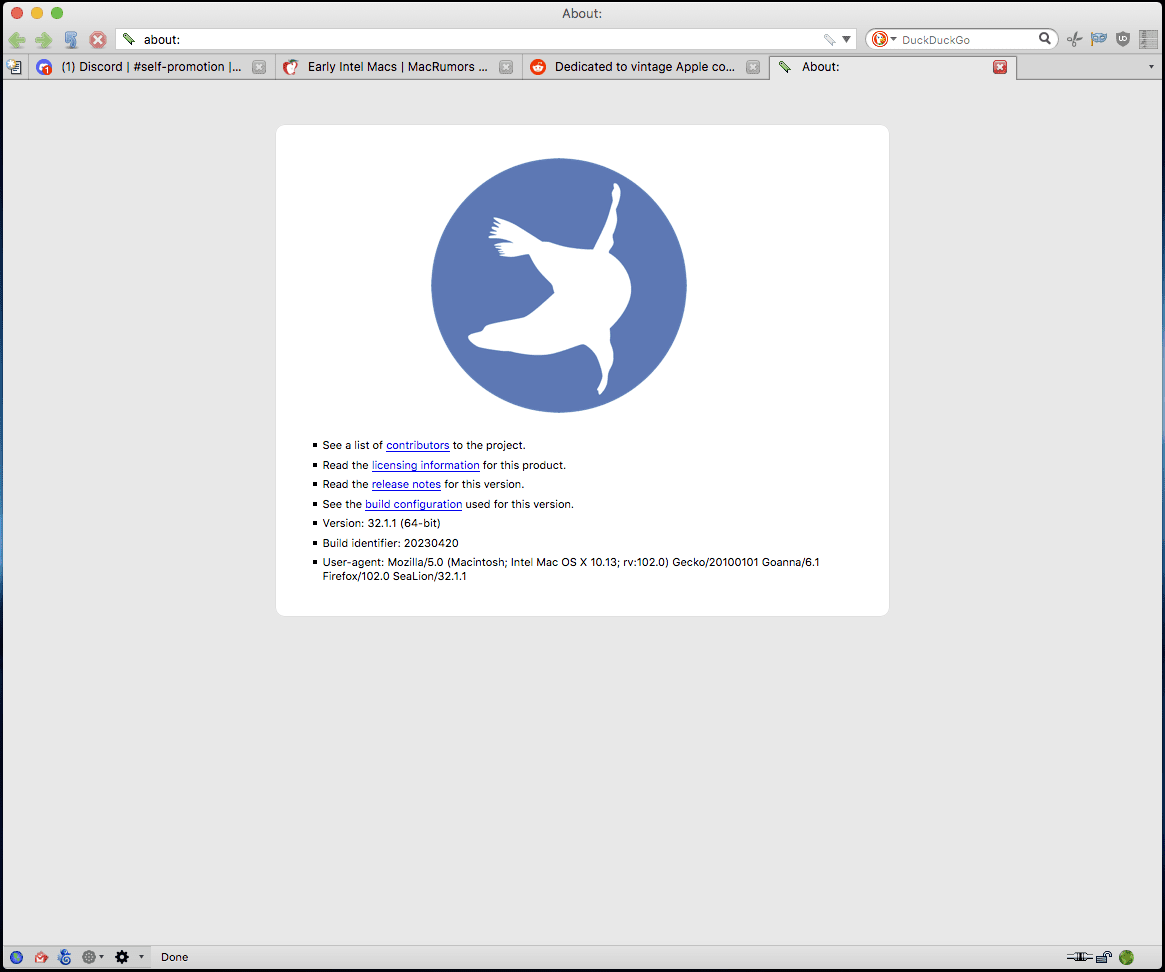Click the padlock security icon in status bar
The height and width of the screenshot is (972, 1165).
1104,957
